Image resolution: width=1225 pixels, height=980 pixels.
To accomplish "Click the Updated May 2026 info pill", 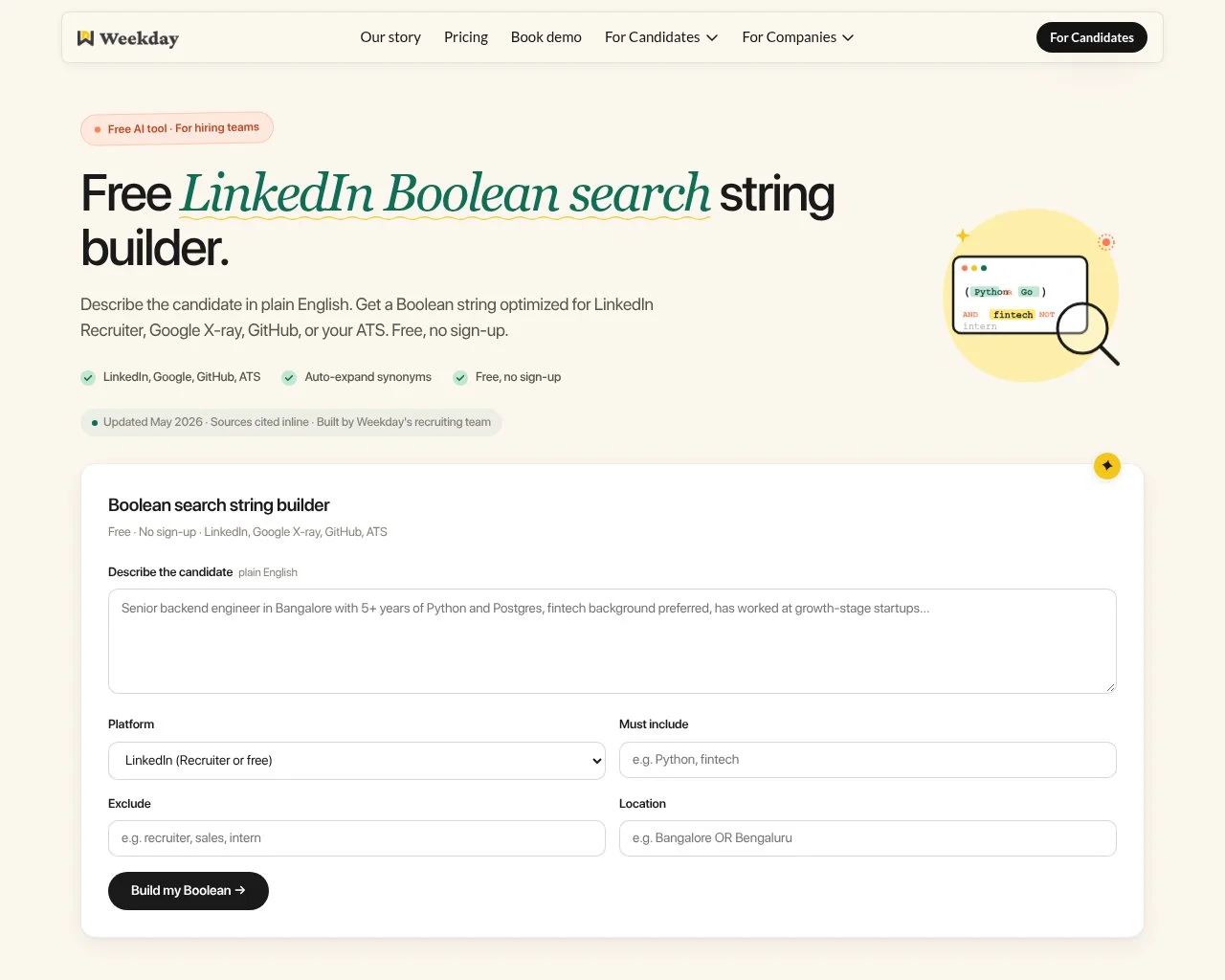I will pyautogui.click(x=292, y=422).
